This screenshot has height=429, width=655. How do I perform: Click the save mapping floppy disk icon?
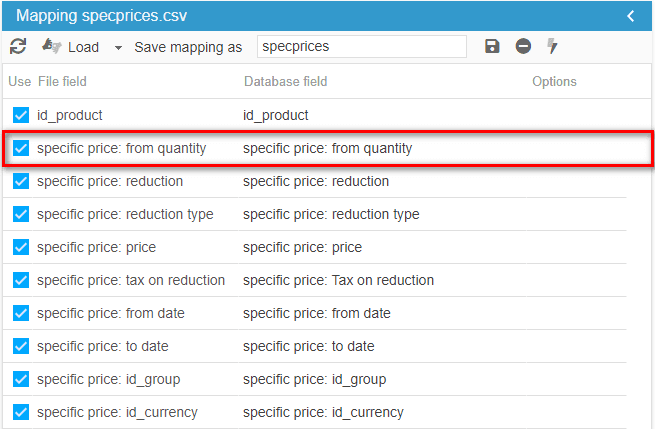coord(492,47)
